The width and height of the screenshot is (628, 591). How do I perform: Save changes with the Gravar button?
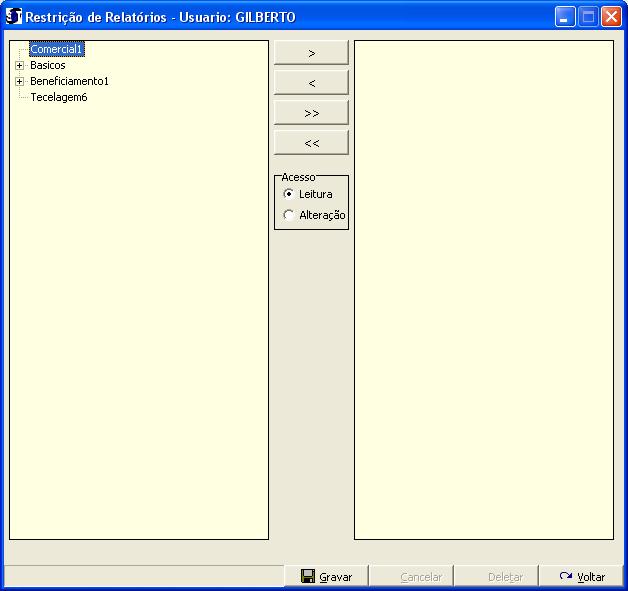pos(327,576)
